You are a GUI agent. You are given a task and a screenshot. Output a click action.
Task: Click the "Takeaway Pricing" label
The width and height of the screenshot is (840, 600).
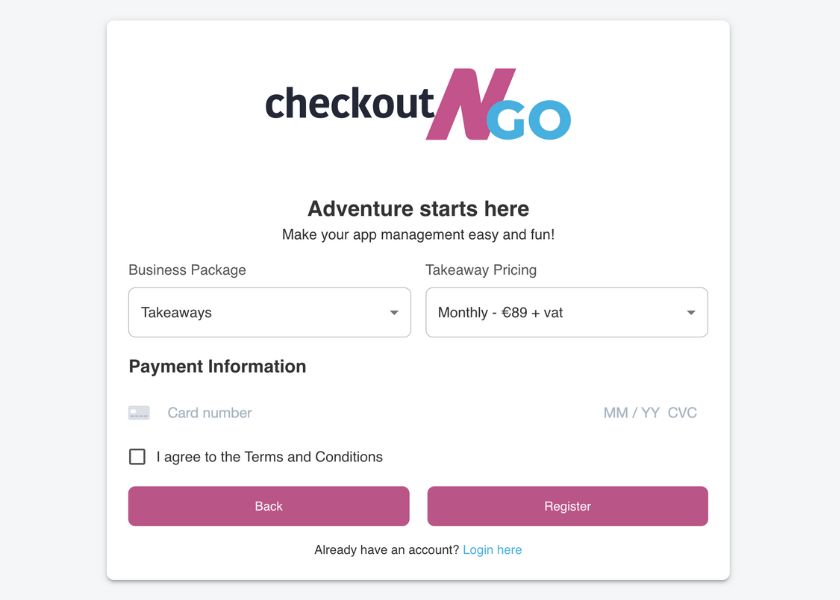[x=481, y=270]
